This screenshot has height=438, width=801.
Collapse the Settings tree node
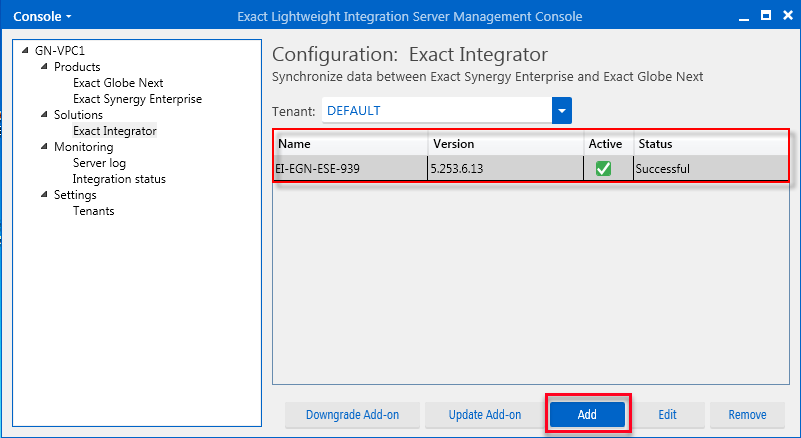44,195
